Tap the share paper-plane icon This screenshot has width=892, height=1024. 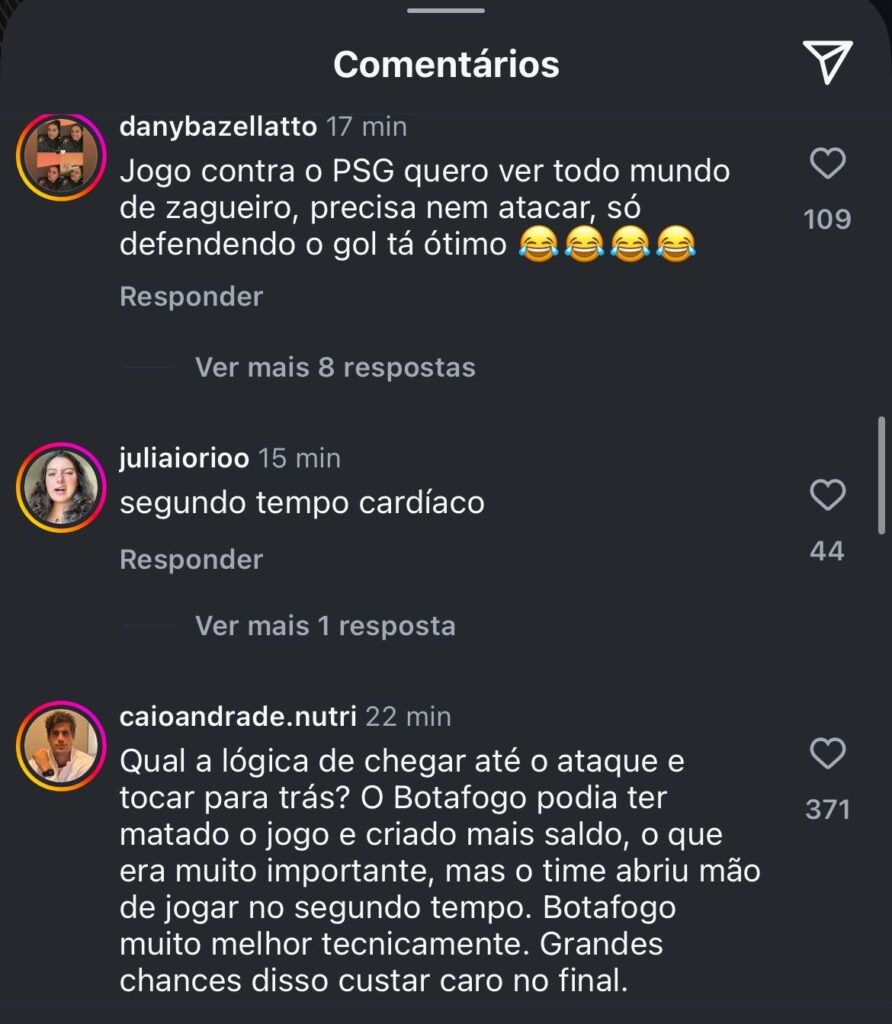[828, 63]
